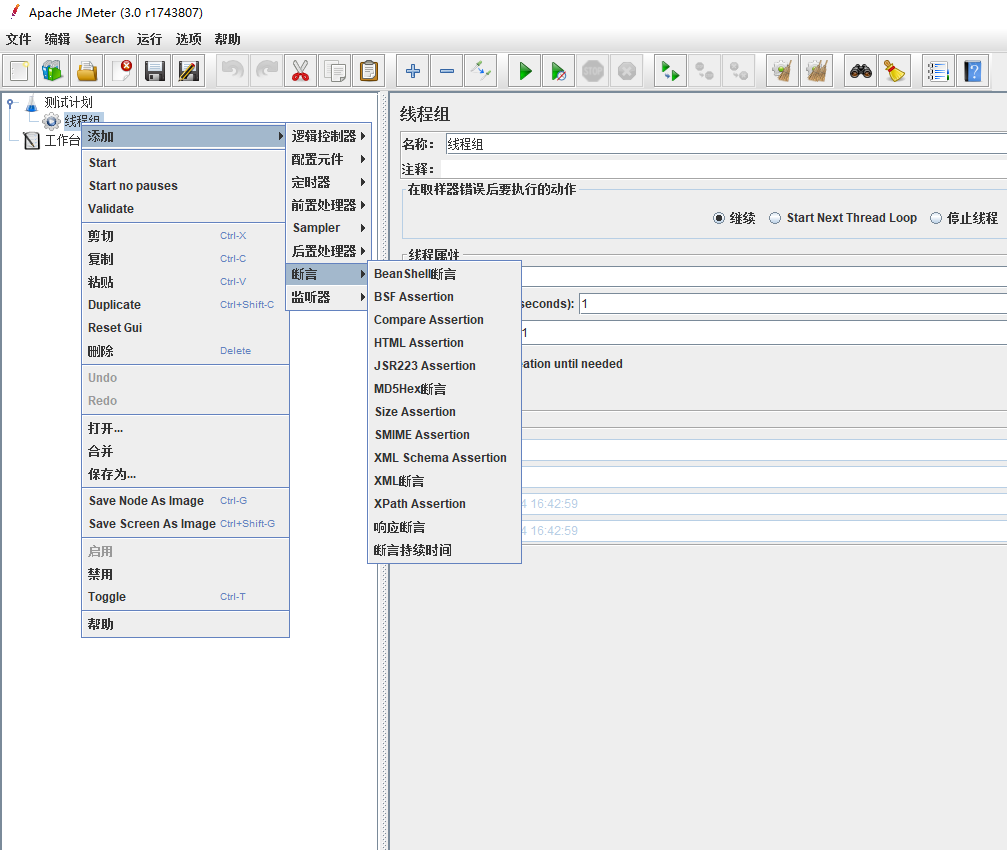This screenshot has width=1007, height=850.
Task: Click the Search binoculars icon
Action: pyautogui.click(x=861, y=71)
